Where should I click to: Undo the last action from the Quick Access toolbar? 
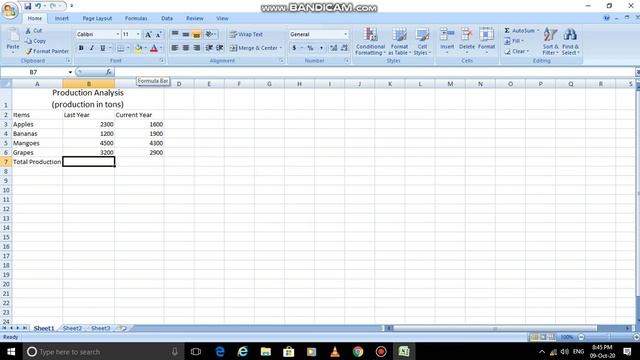[38, 6]
